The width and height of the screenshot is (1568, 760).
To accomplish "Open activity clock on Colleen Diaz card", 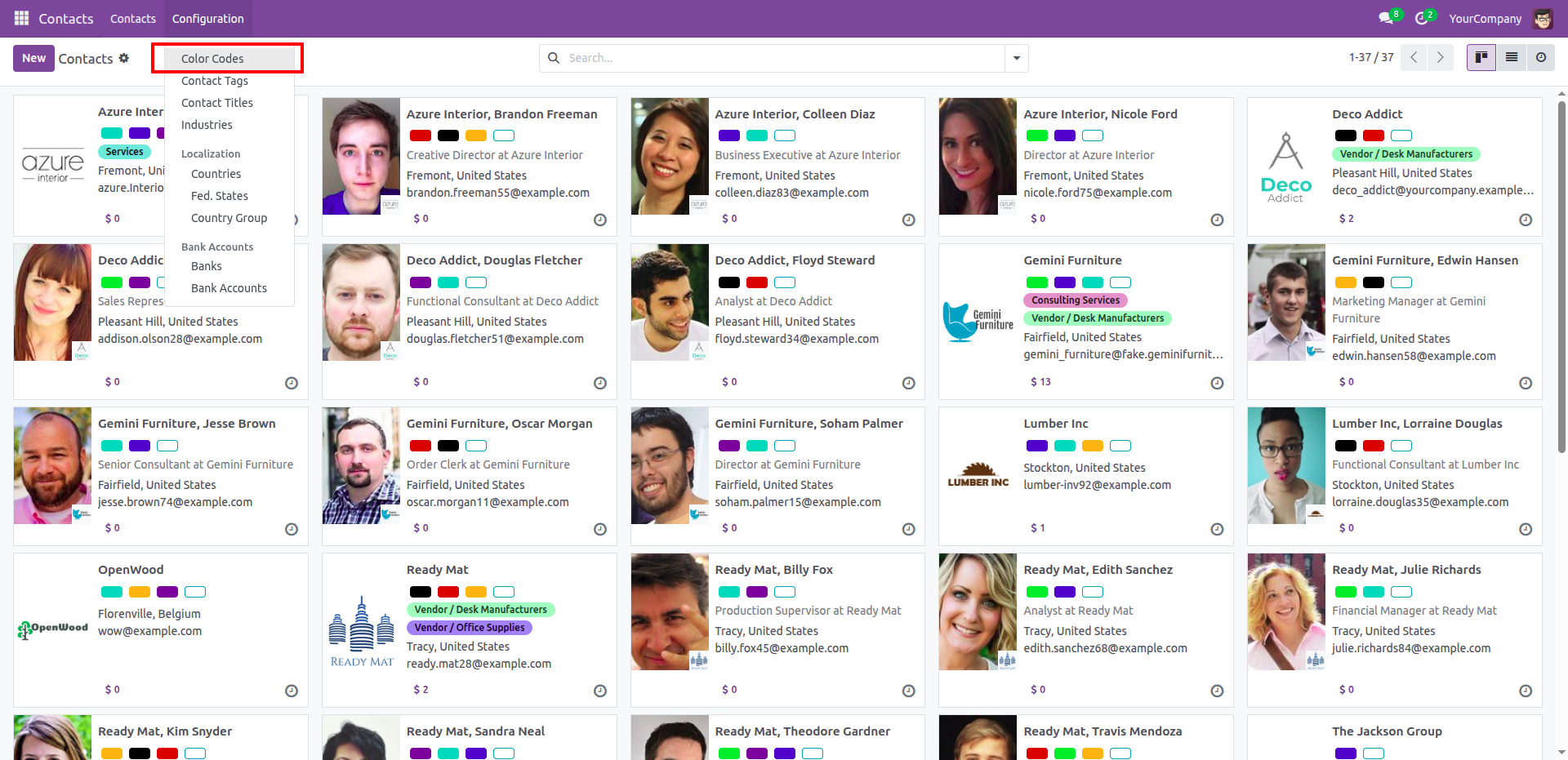I will [x=908, y=220].
